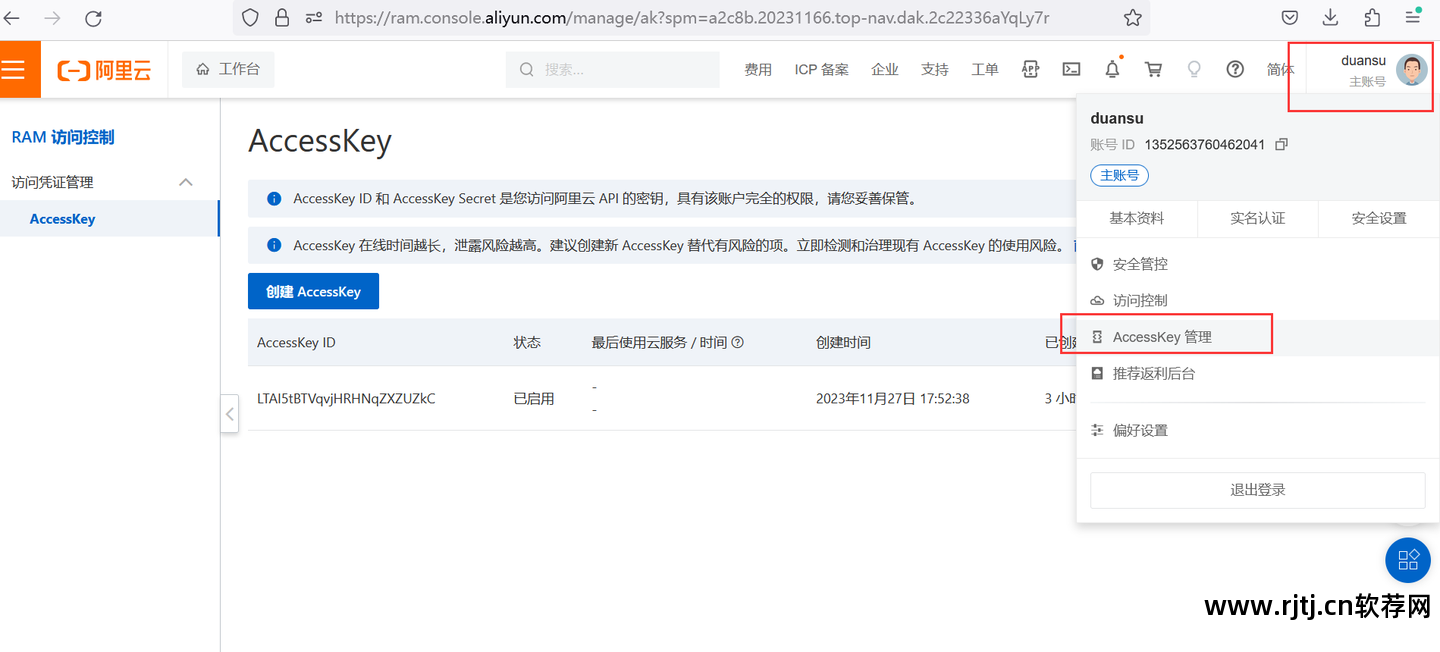Viewport: 1440px width, 652px height.
Task: Open the Pocket save icon
Action: (1290, 18)
